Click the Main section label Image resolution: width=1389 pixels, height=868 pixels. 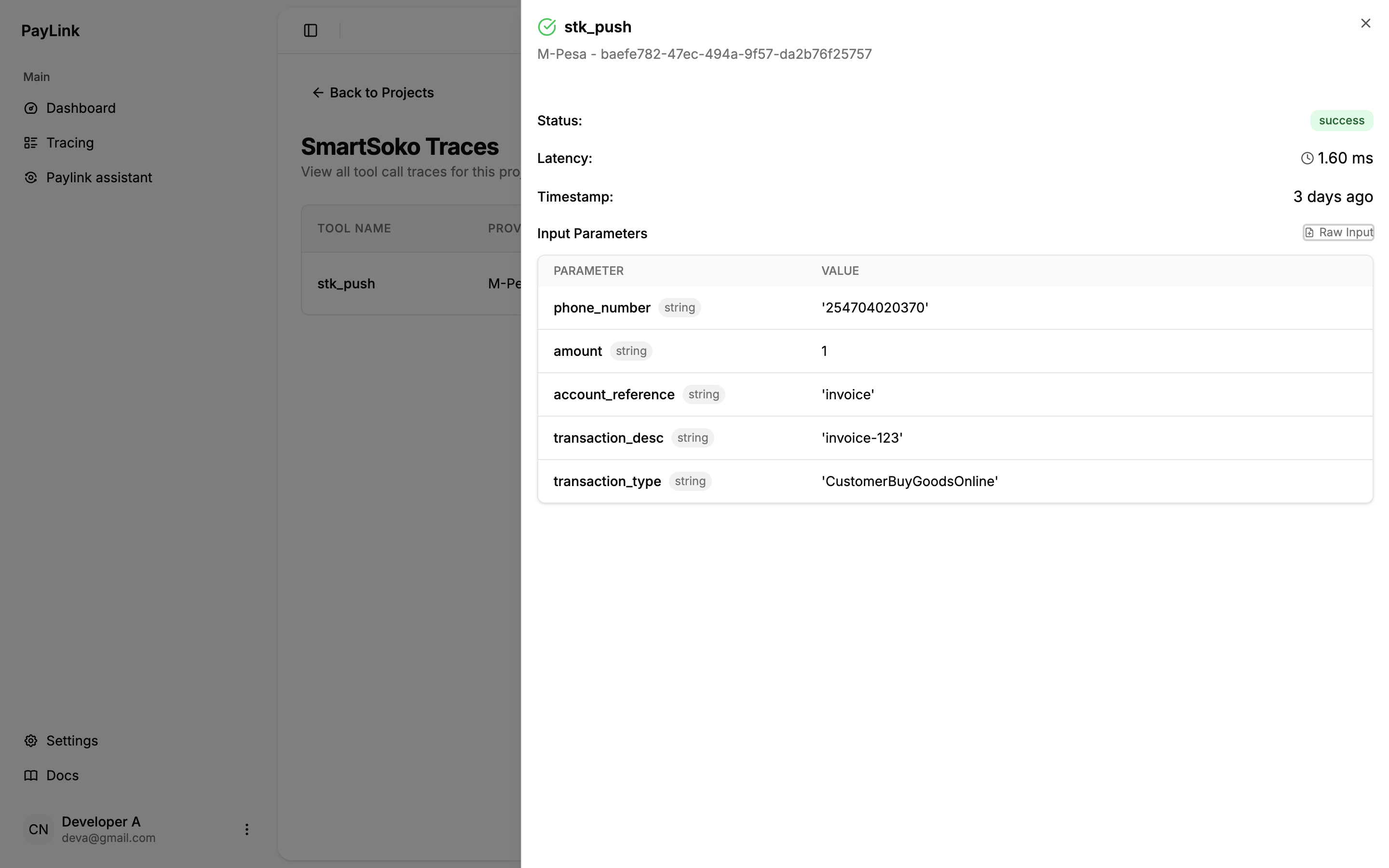36,76
